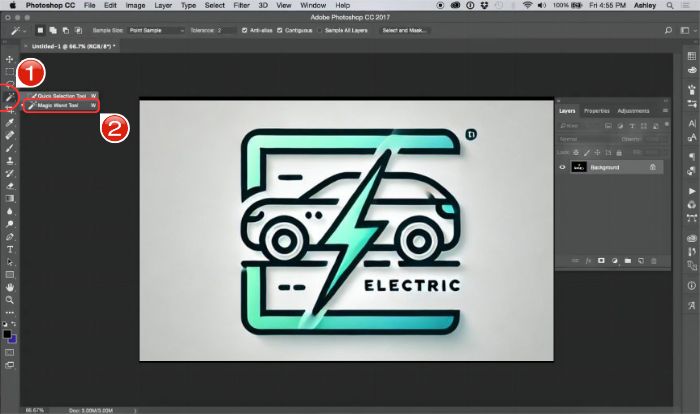Click the Add to selection icon

tap(53, 30)
